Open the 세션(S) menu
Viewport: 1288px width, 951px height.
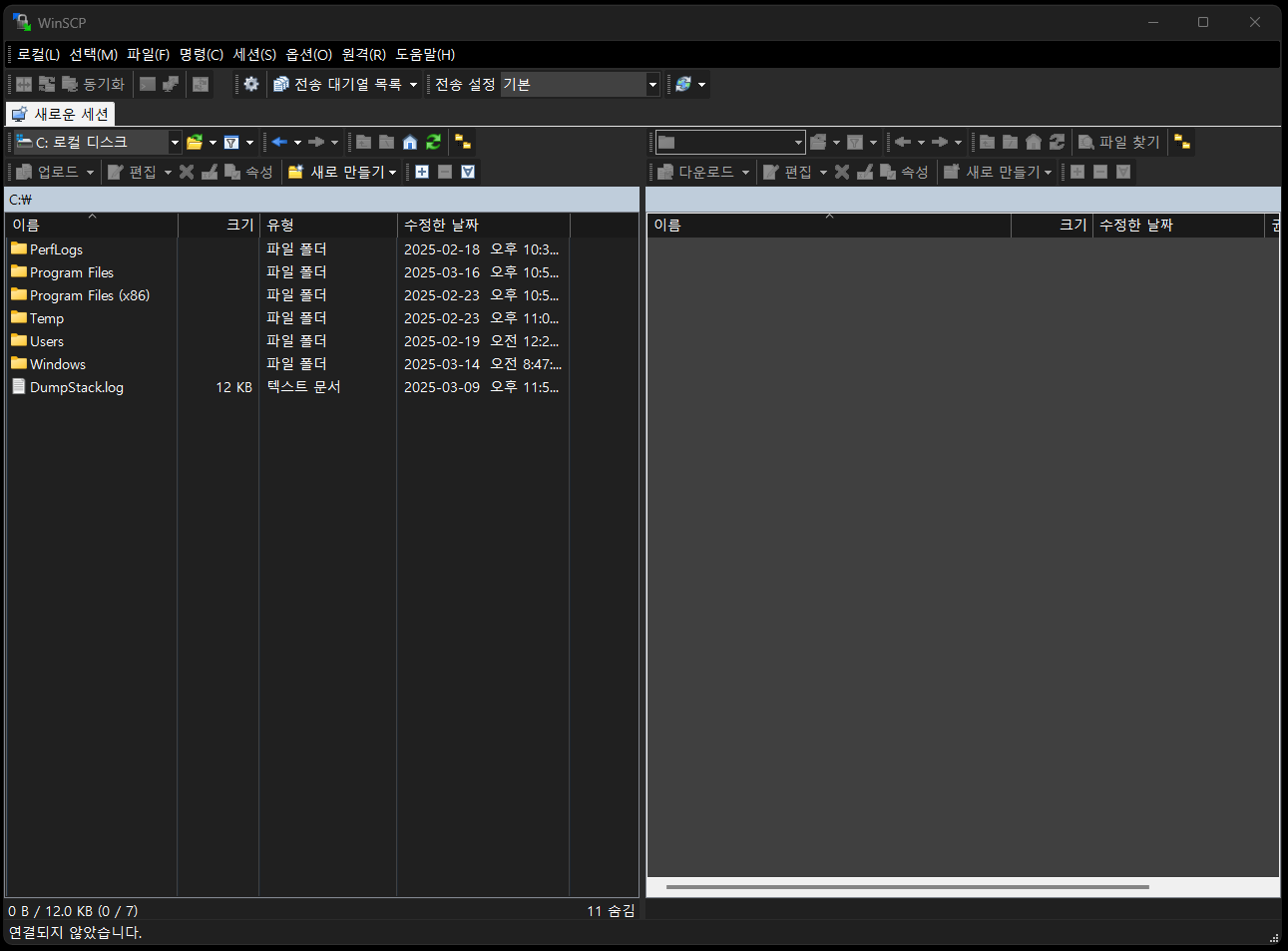point(255,55)
